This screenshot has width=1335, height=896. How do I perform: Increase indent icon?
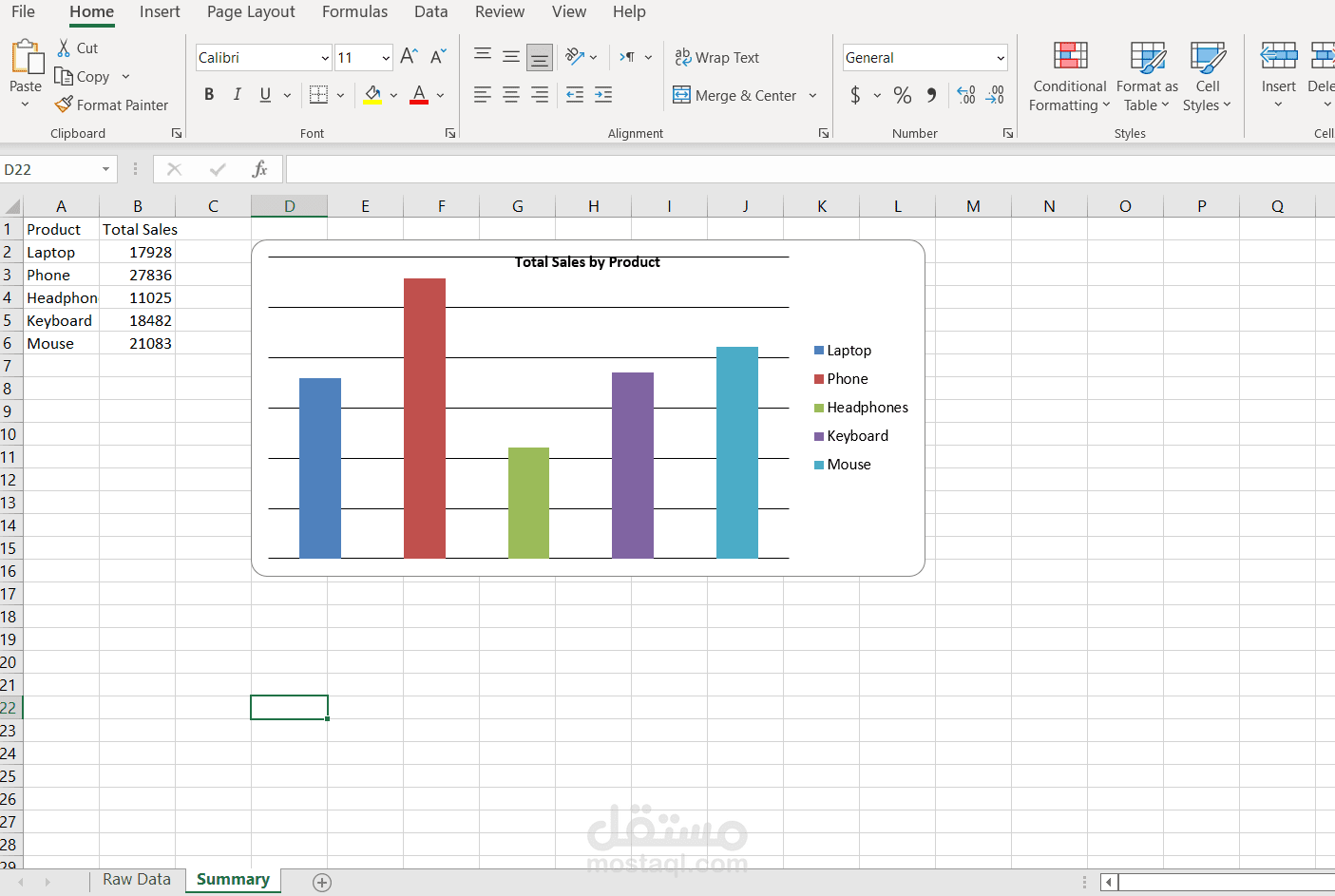click(x=603, y=94)
